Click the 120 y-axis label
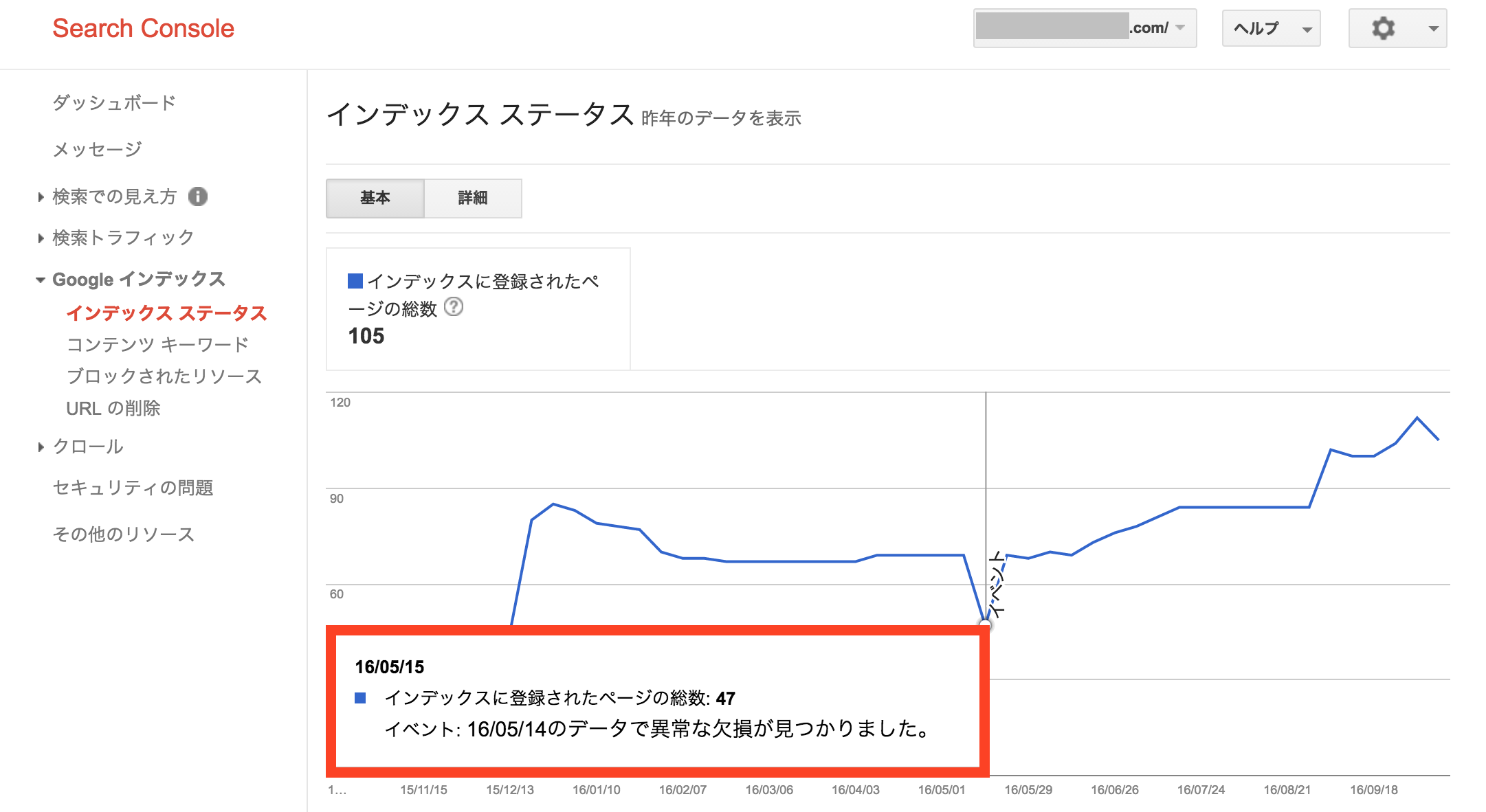 340,403
